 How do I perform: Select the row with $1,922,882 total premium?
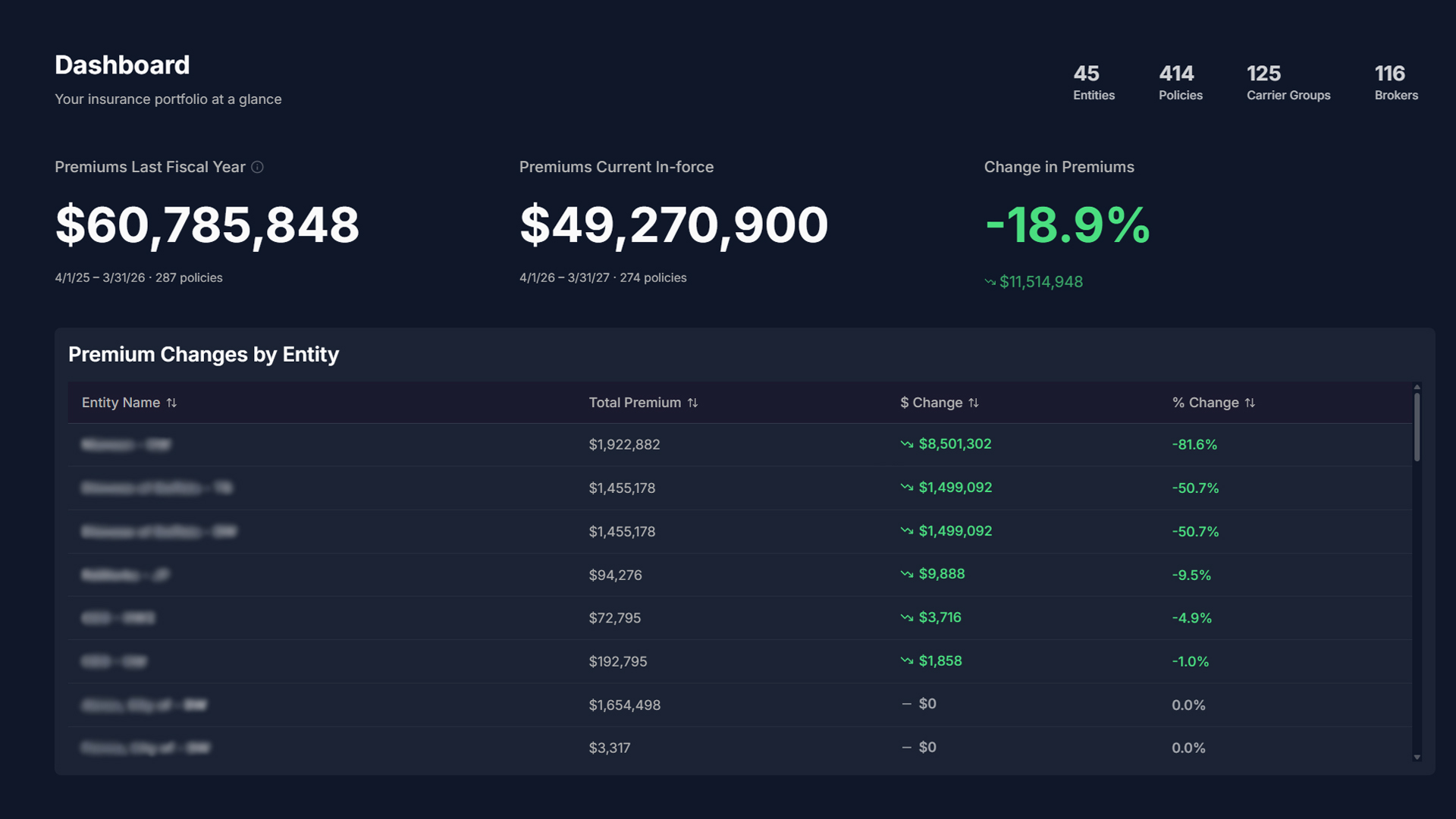[624, 444]
